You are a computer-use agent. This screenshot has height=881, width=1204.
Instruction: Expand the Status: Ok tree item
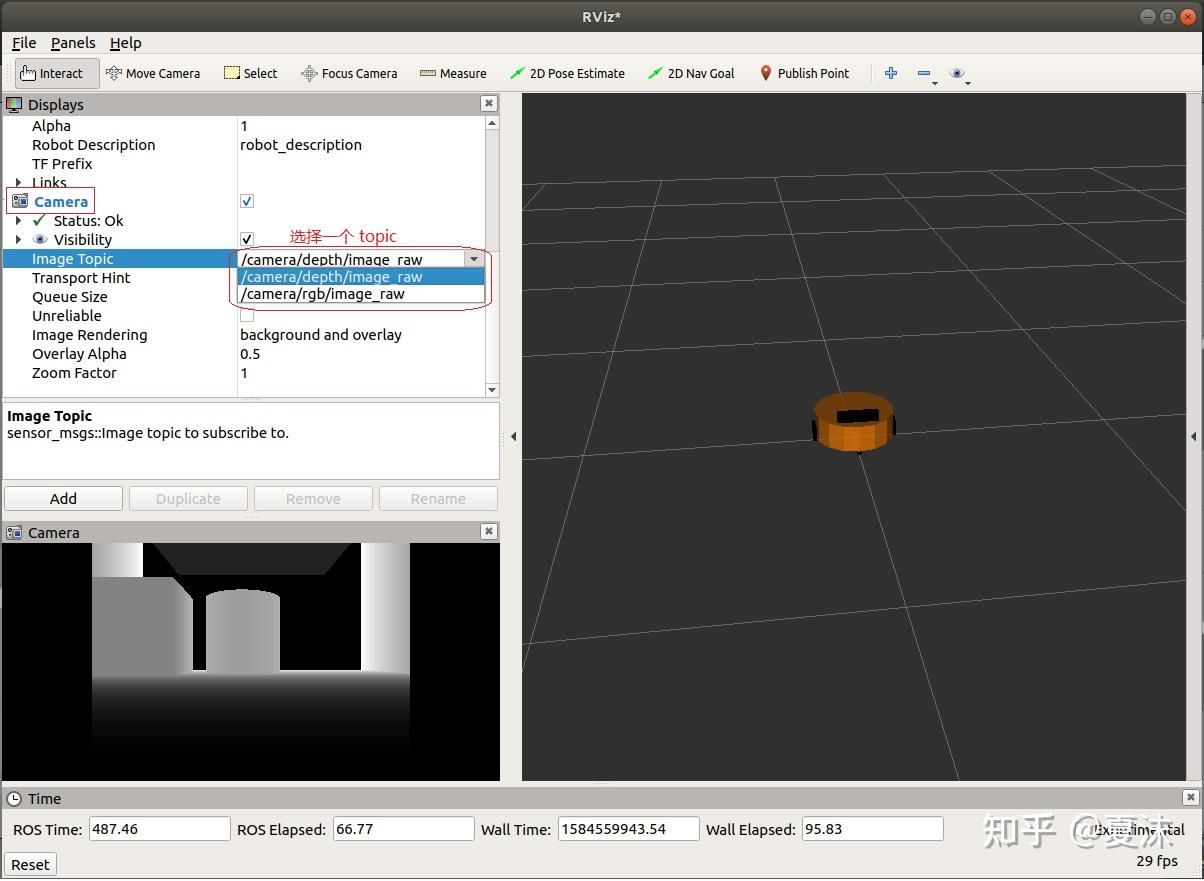(19, 221)
